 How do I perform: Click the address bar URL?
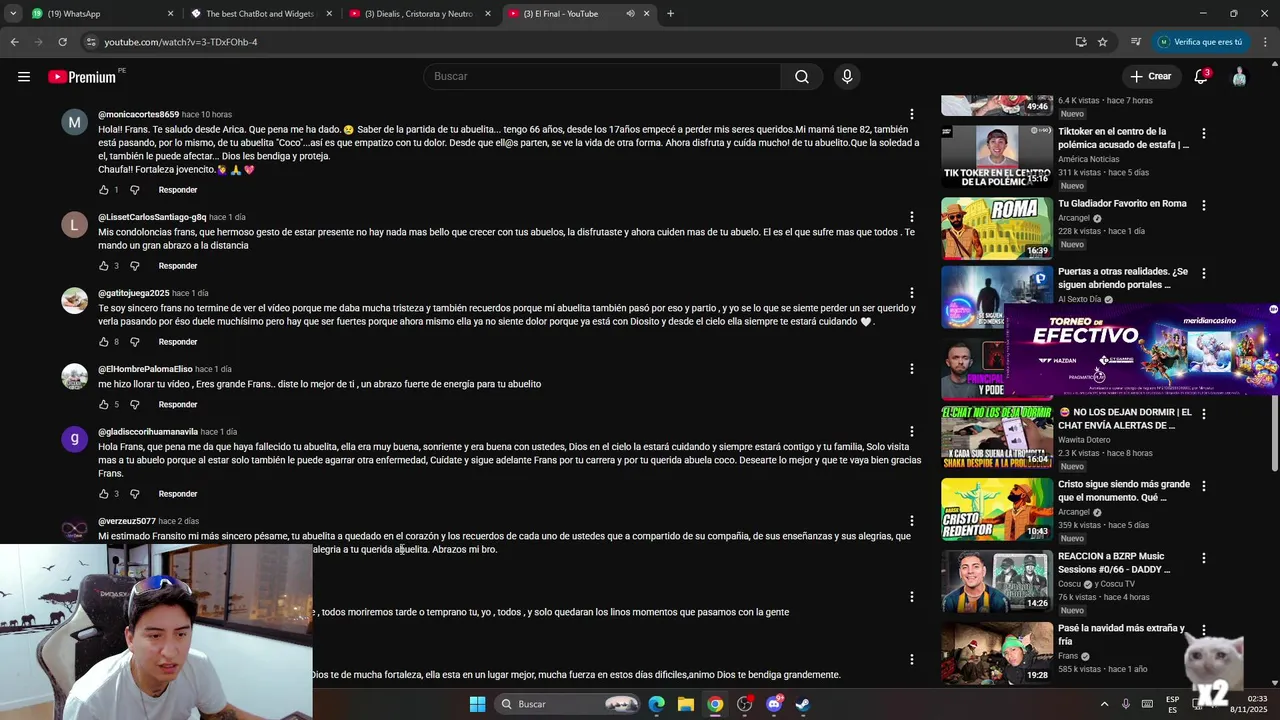coord(181,42)
